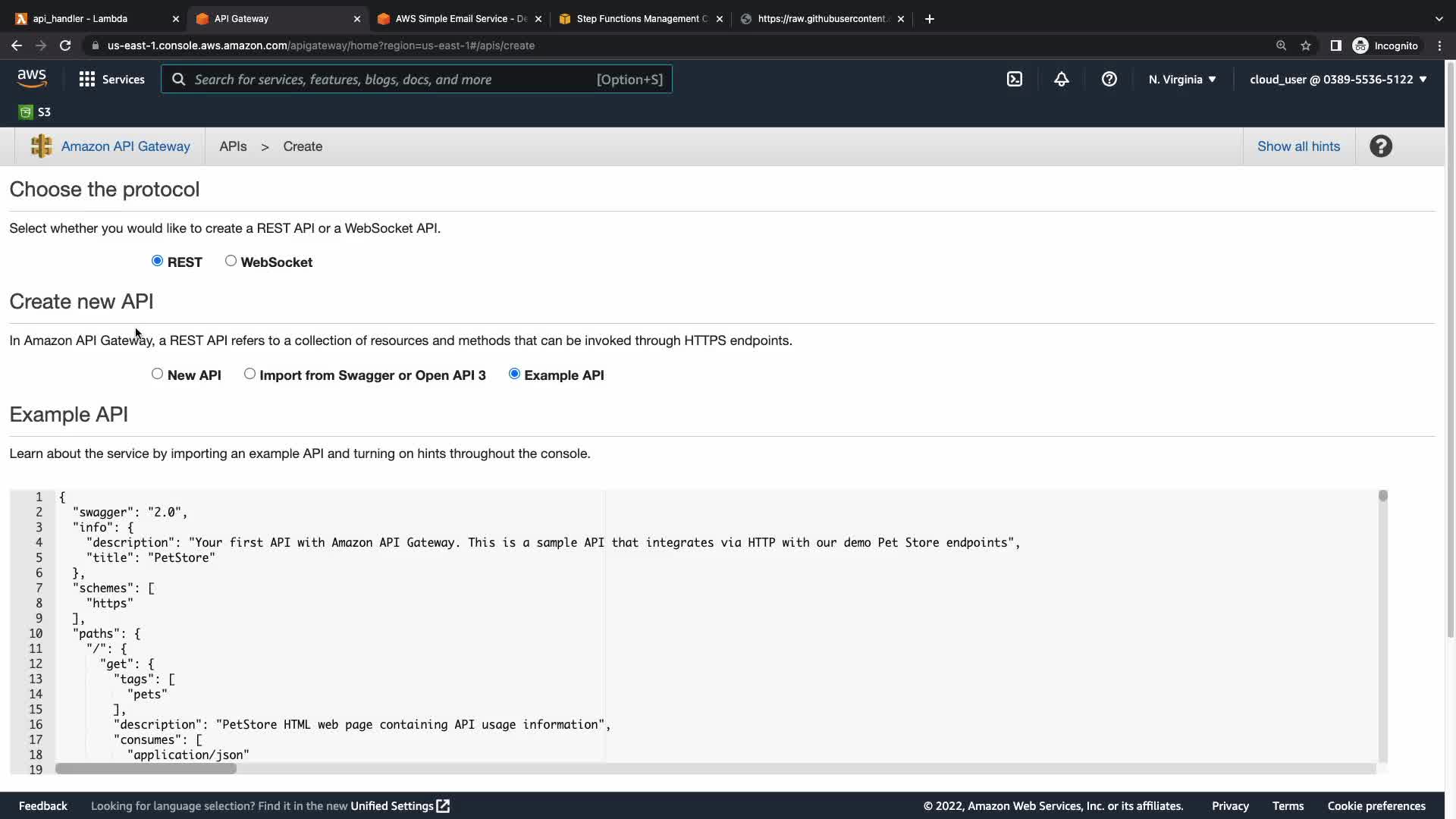Open the S3 shortcut icon
Viewport: 1456px width, 819px height.
coord(26,112)
